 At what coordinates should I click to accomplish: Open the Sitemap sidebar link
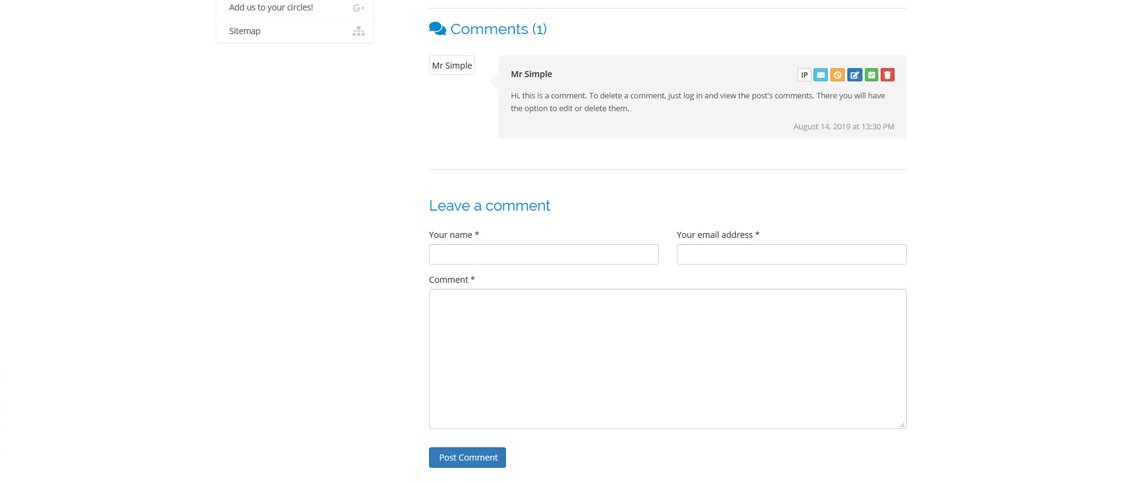click(245, 32)
